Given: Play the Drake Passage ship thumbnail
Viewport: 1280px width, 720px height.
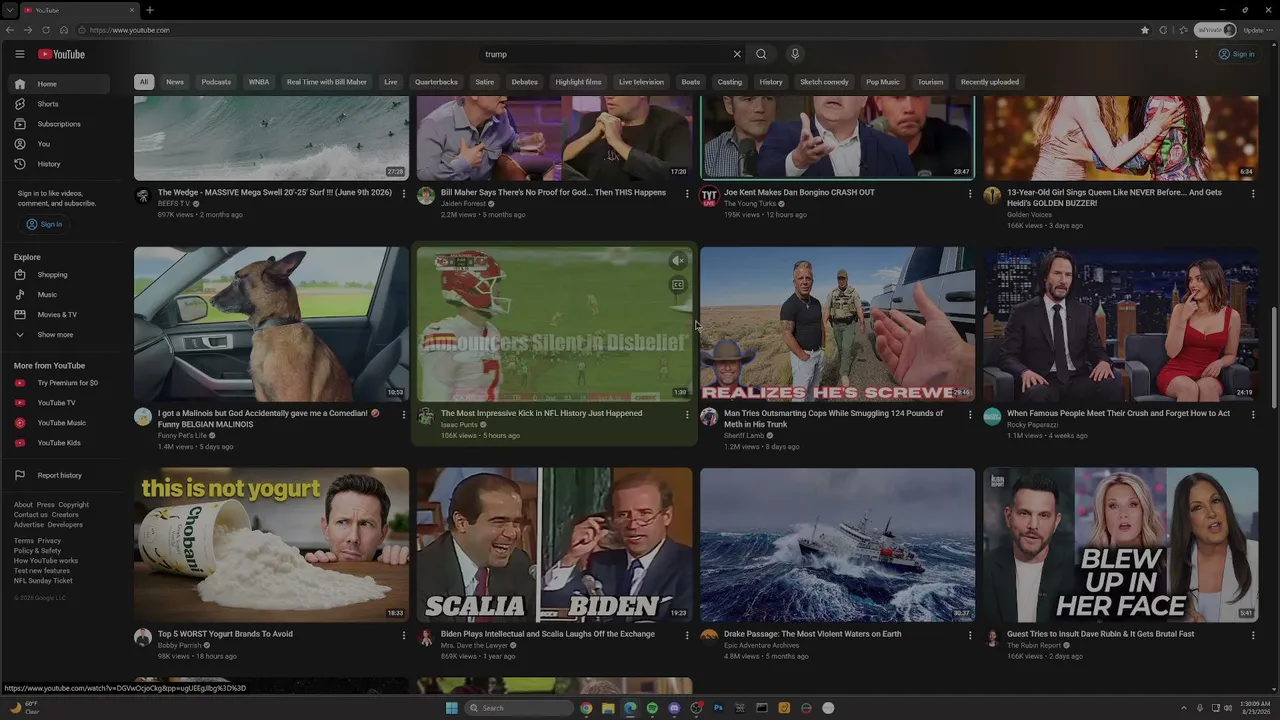Looking at the screenshot, I should (x=837, y=545).
